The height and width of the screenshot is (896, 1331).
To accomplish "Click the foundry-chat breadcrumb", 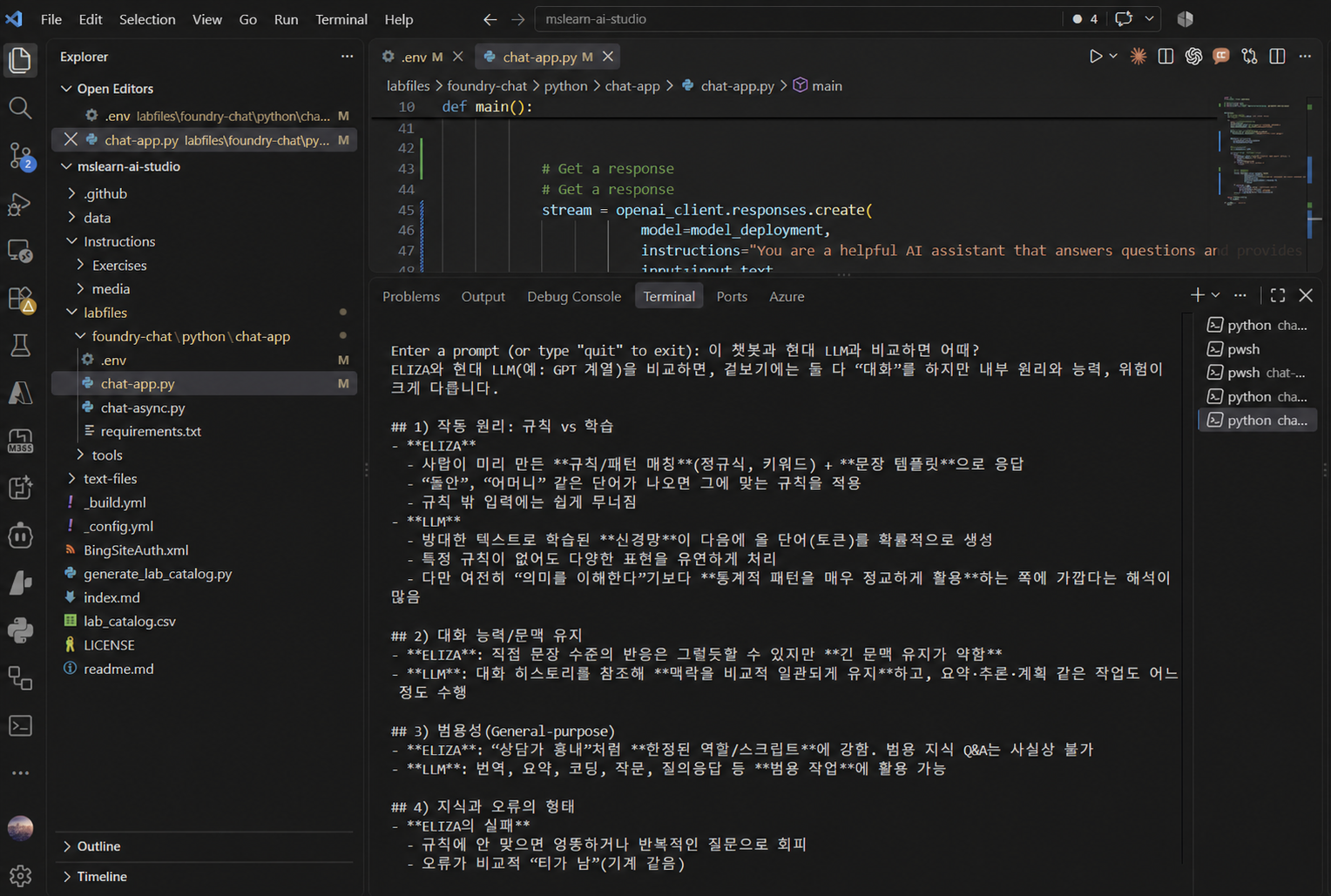I will pos(487,85).
